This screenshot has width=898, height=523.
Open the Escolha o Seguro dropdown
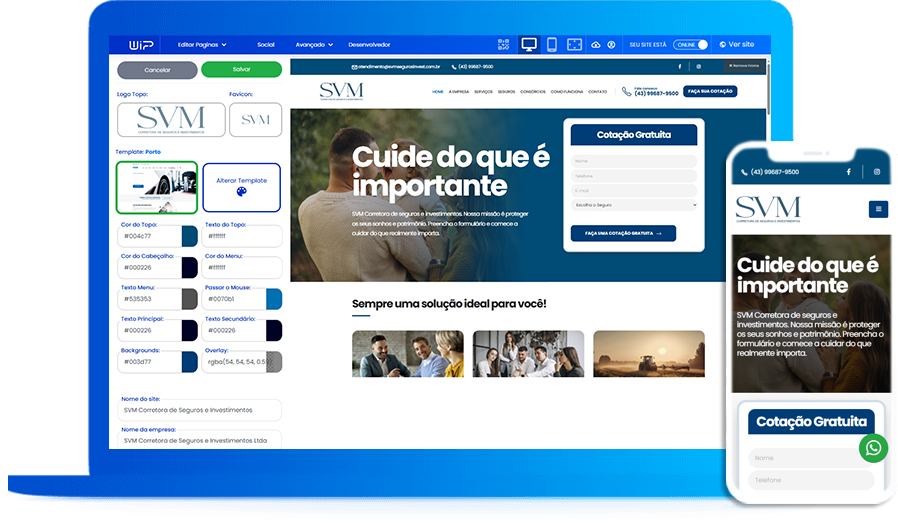(x=634, y=205)
